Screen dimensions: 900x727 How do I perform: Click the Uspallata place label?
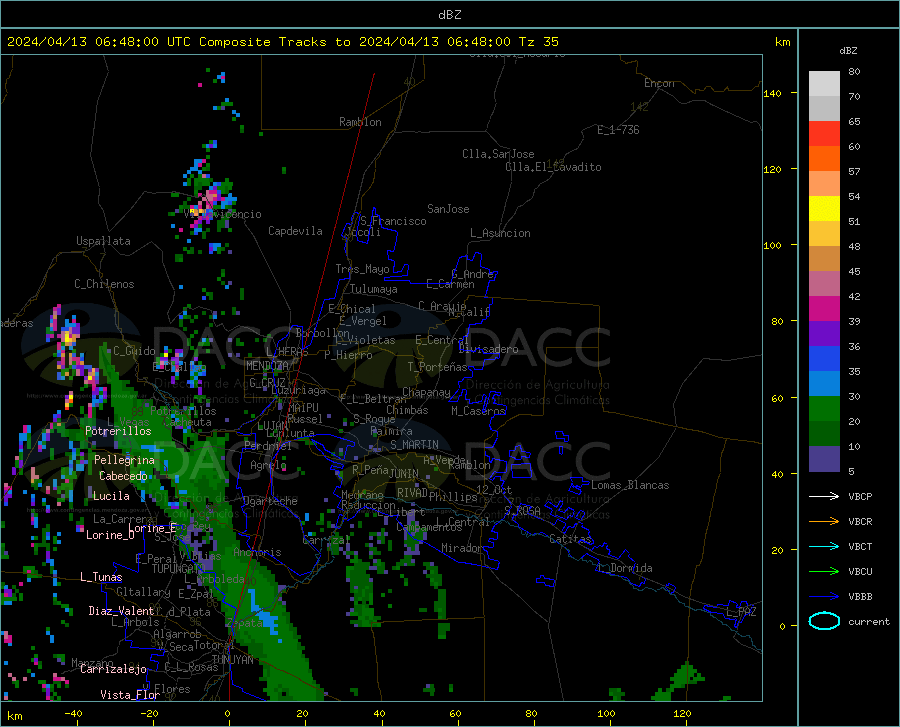click(x=103, y=241)
